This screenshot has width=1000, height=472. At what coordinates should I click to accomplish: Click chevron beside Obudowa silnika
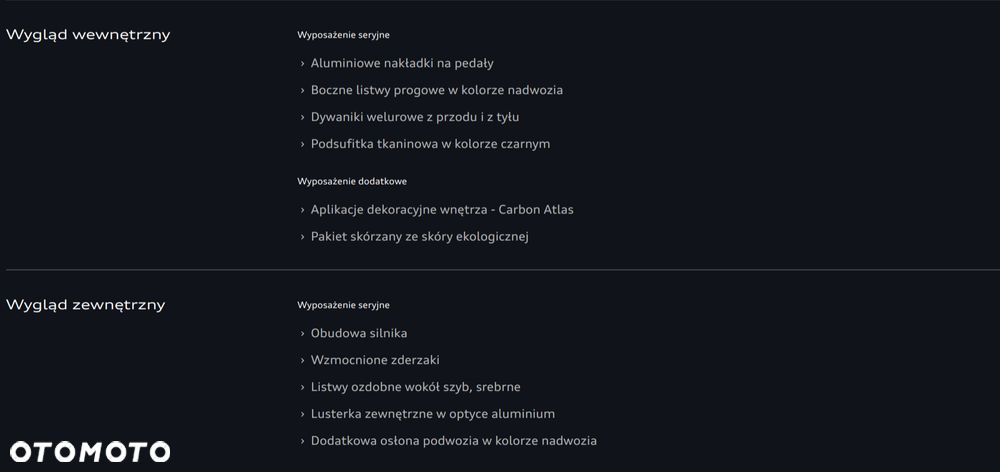302,333
